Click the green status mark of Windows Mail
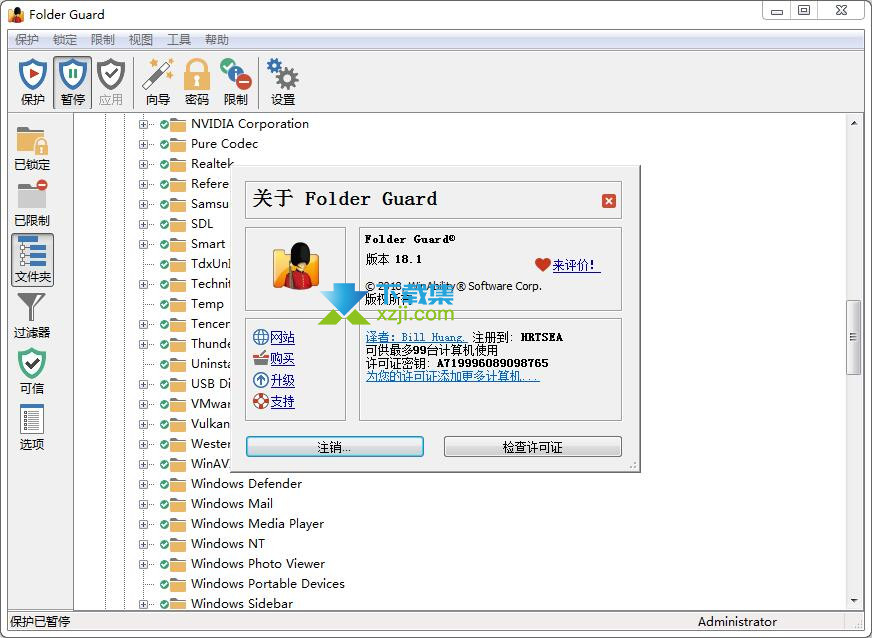Image resolution: width=872 pixels, height=638 pixels. coord(164,505)
